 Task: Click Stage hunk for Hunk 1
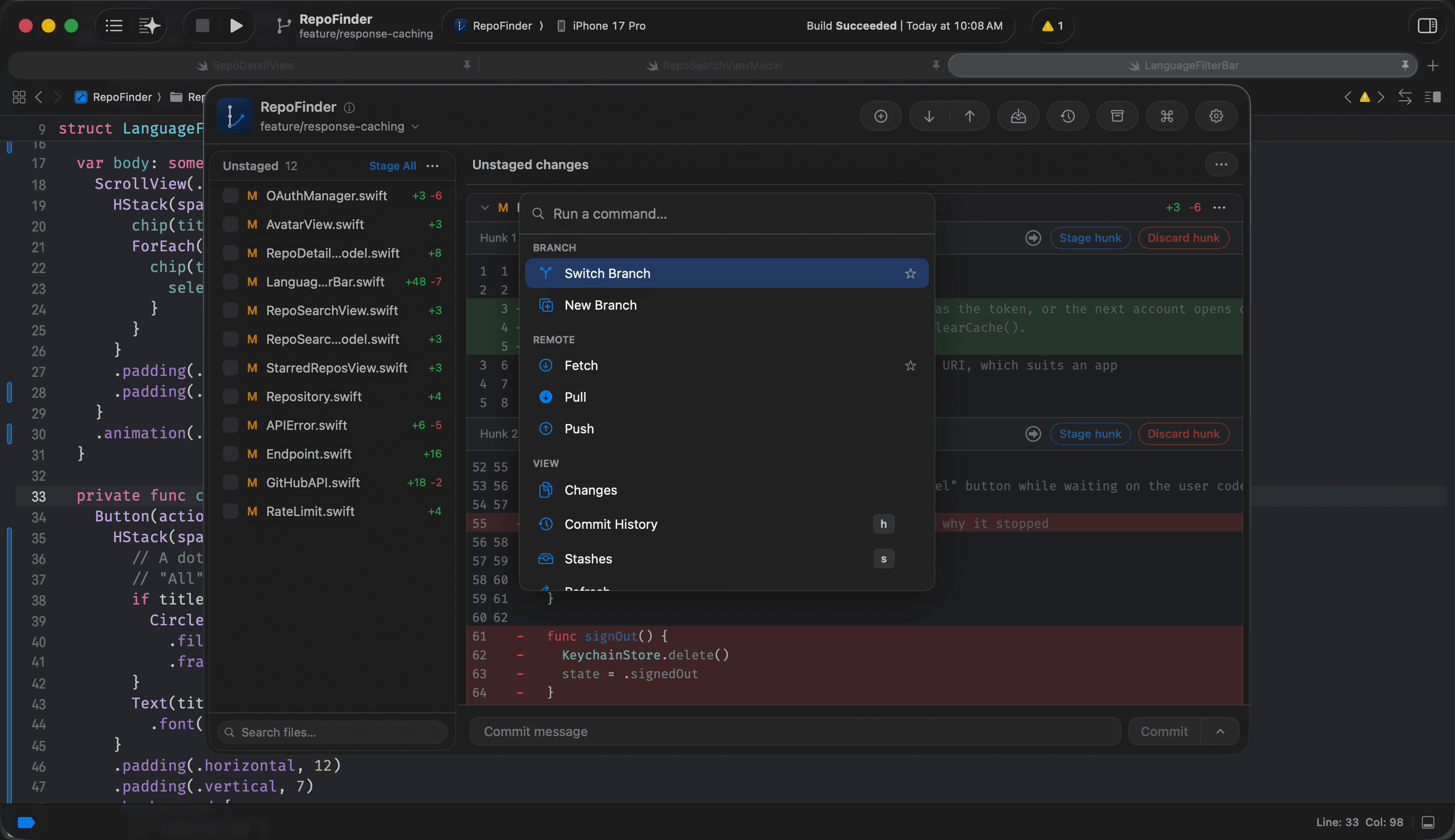click(1090, 237)
